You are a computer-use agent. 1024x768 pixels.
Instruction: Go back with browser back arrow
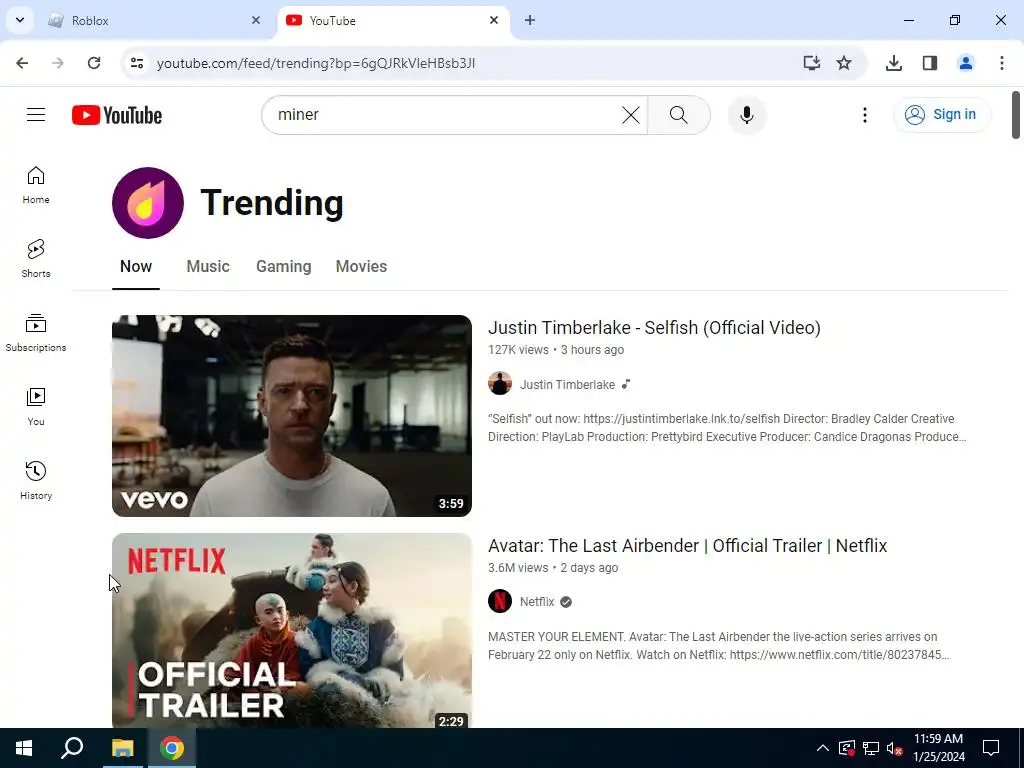pyautogui.click(x=22, y=63)
